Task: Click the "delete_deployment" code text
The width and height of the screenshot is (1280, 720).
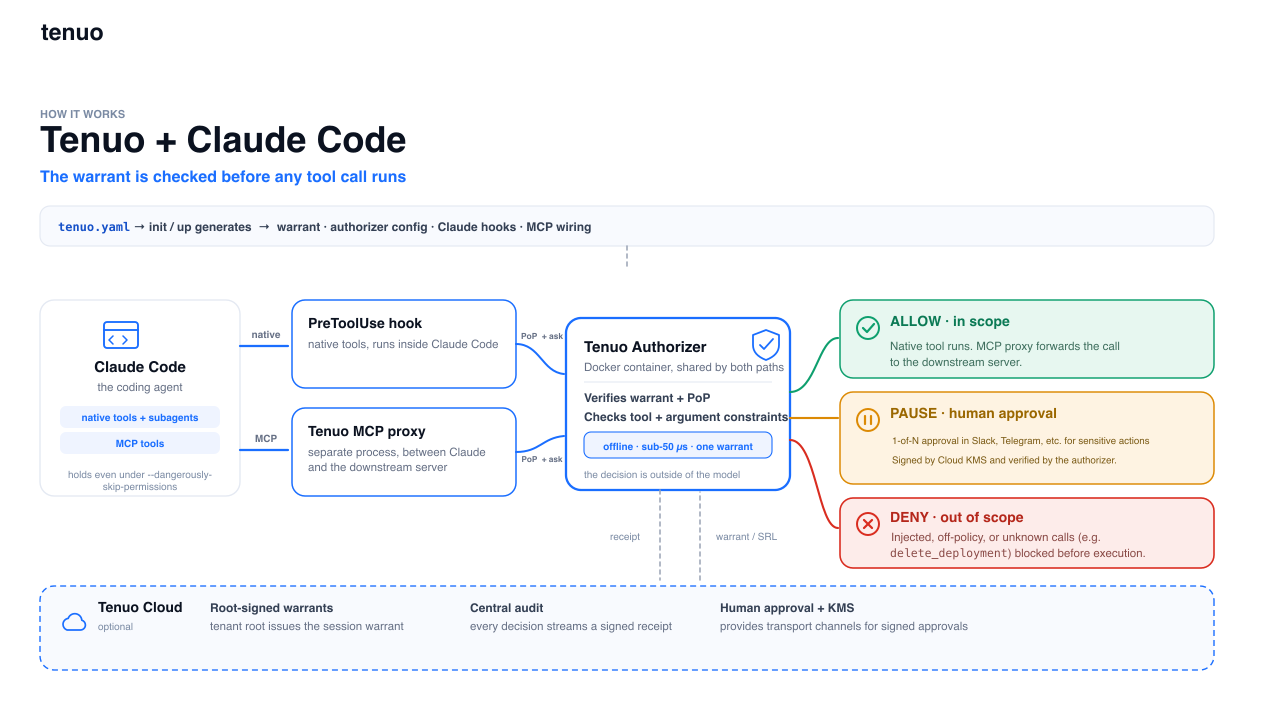Action: click(x=948, y=553)
